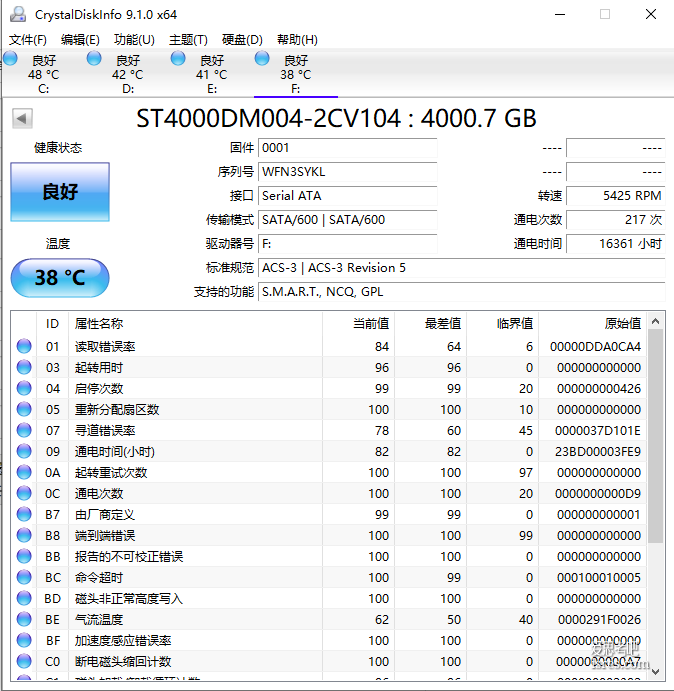The width and height of the screenshot is (674, 691).
Task: Open the 硬盘(D) menu
Action: coord(242,40)
